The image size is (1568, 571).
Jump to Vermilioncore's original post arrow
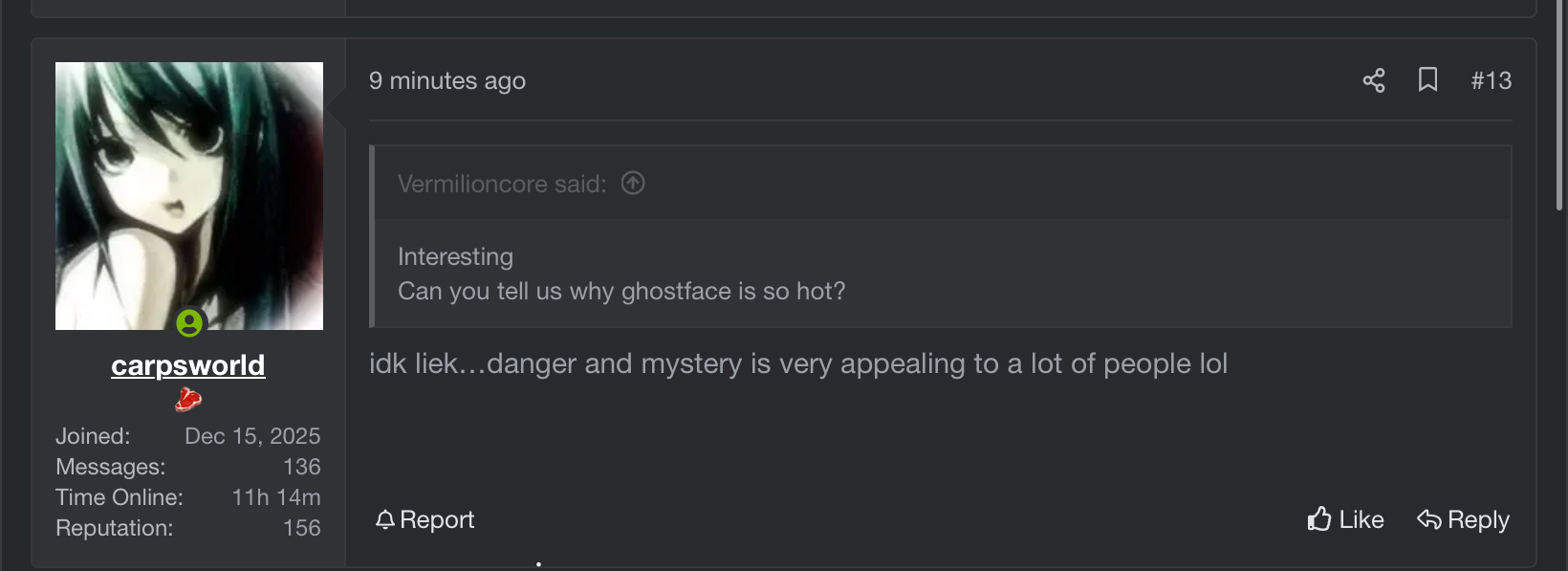point(633,183)
